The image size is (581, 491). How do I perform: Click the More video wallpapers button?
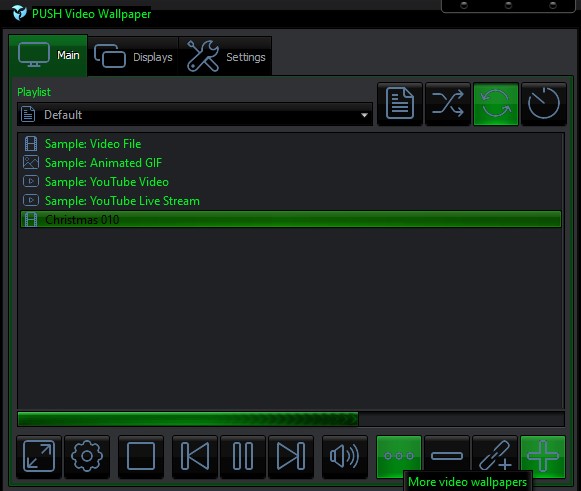tap(399, 456)
